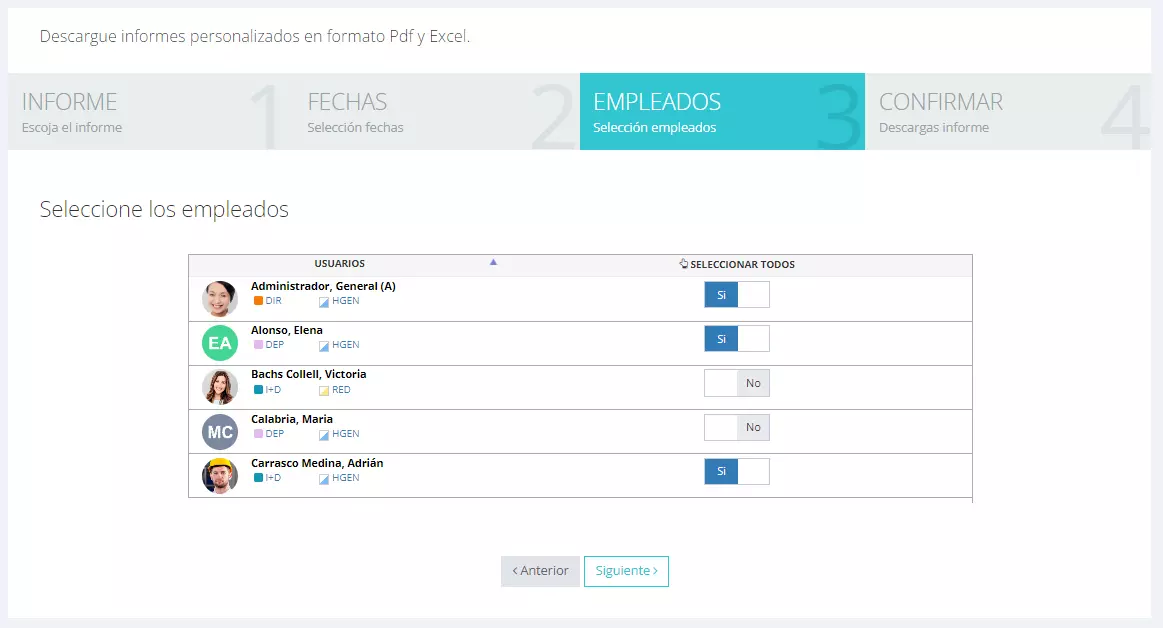1163x628 pixels.
Task: Click the HGEN schedule icon for Alonso, Elena
Action: pos(323,346)
